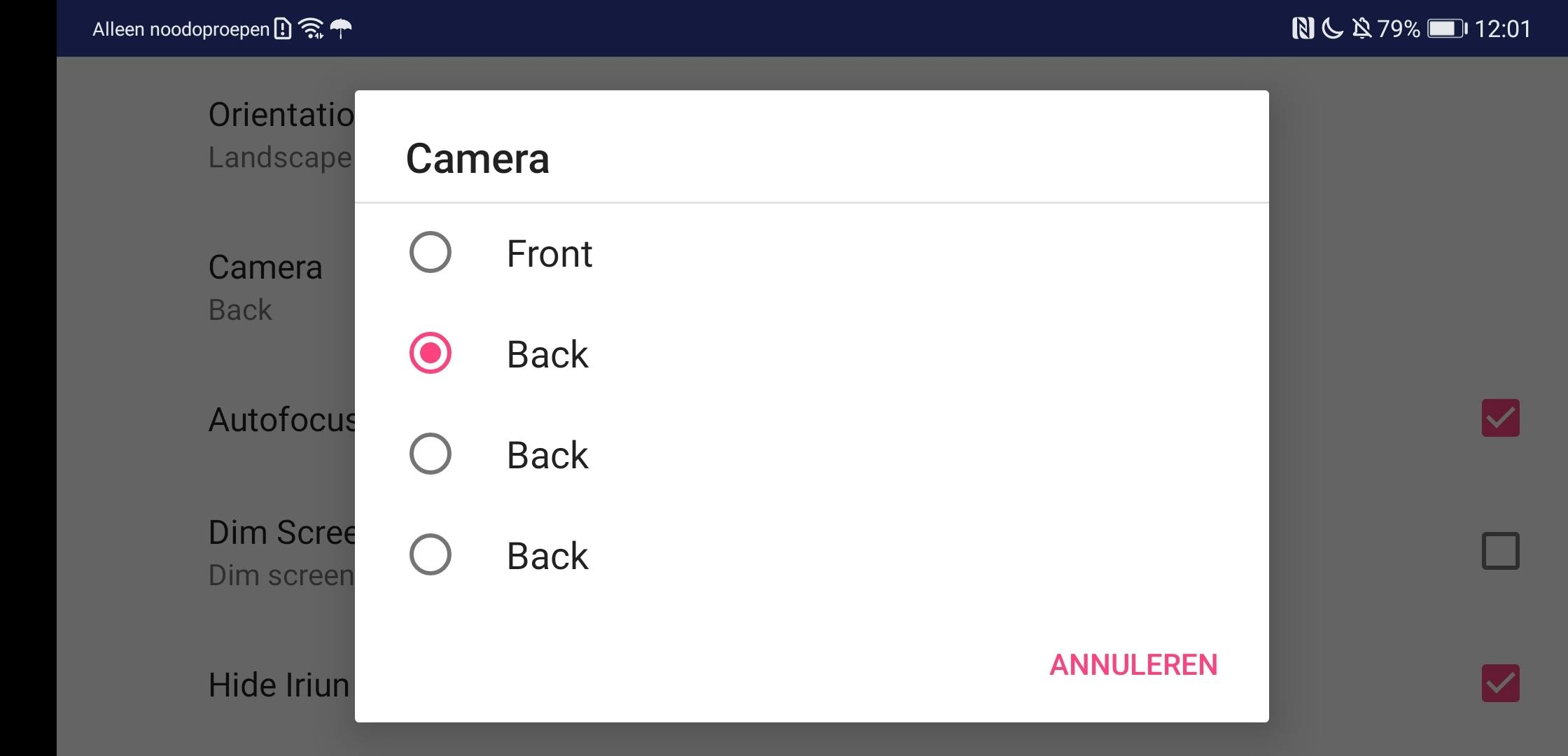Toggle the Autofocus checkbox
The image size is (1568, 756).
[1500, 418]
